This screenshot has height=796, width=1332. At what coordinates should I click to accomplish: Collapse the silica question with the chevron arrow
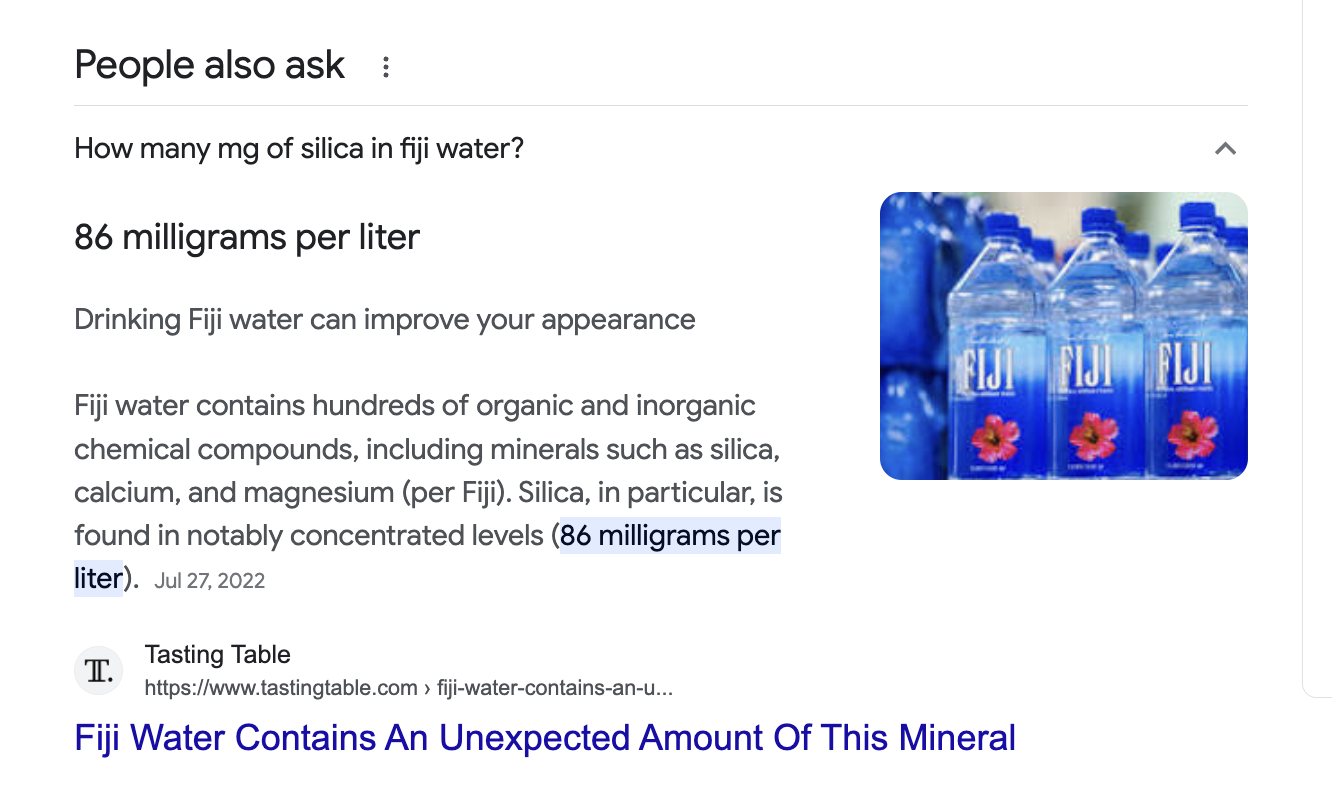click(x=1225, y=149)
